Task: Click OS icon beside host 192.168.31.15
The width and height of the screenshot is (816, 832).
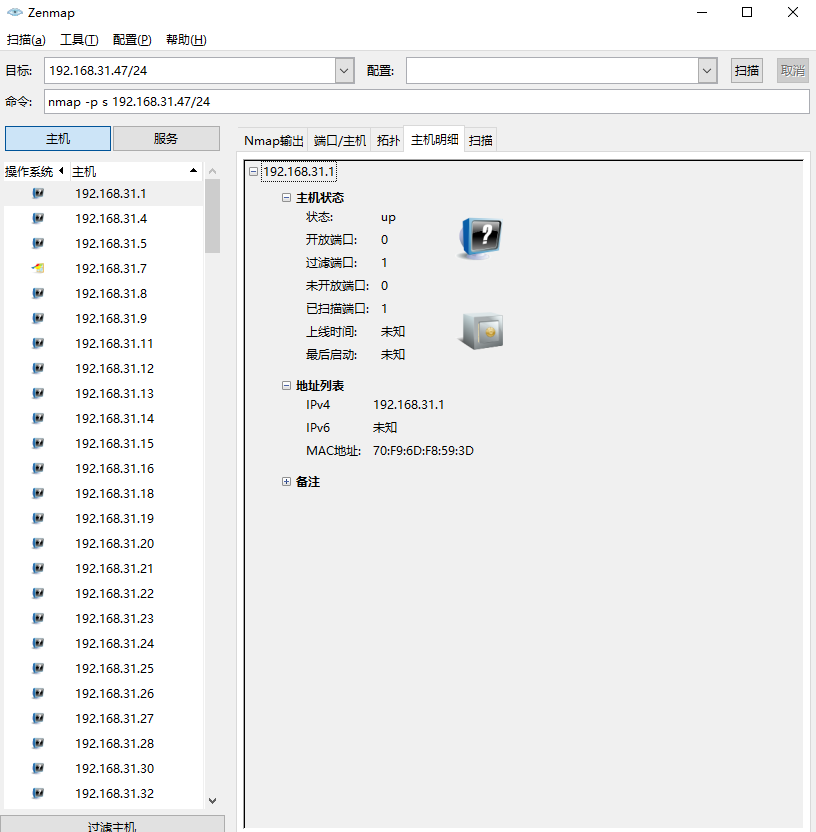Action: click(x=38, y=443)
